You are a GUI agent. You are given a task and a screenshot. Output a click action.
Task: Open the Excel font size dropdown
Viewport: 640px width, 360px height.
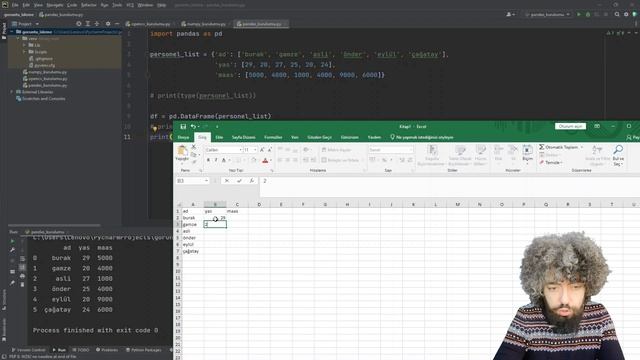pos(255,150)
